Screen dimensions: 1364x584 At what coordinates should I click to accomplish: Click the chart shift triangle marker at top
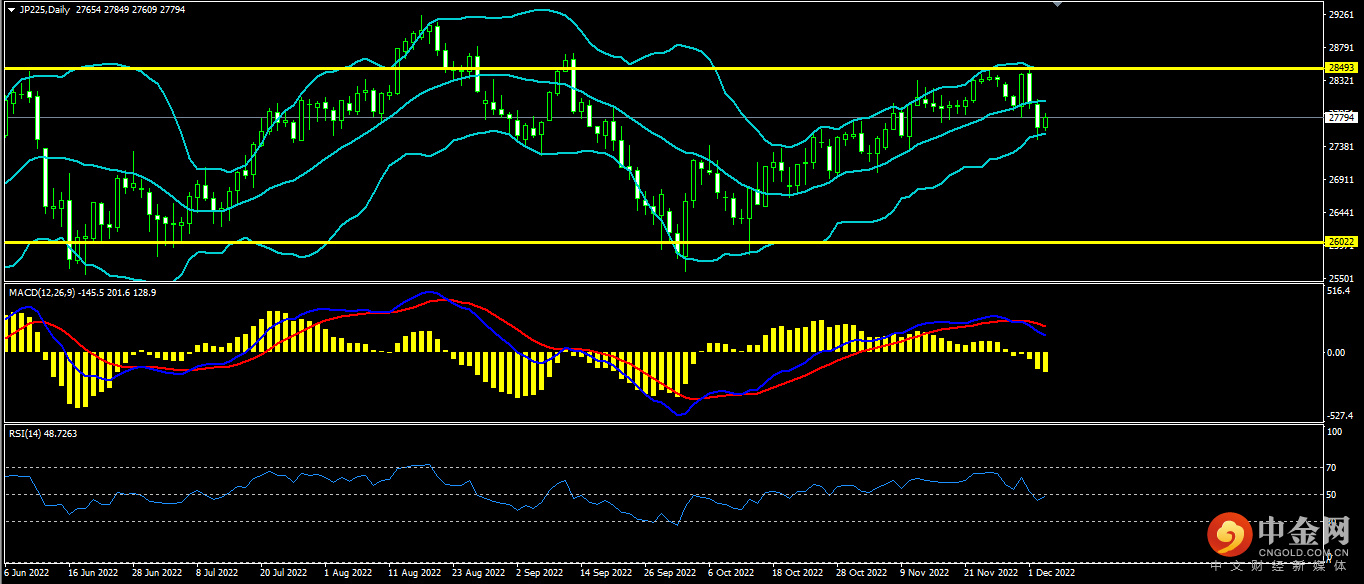[x=1058, y=5]
